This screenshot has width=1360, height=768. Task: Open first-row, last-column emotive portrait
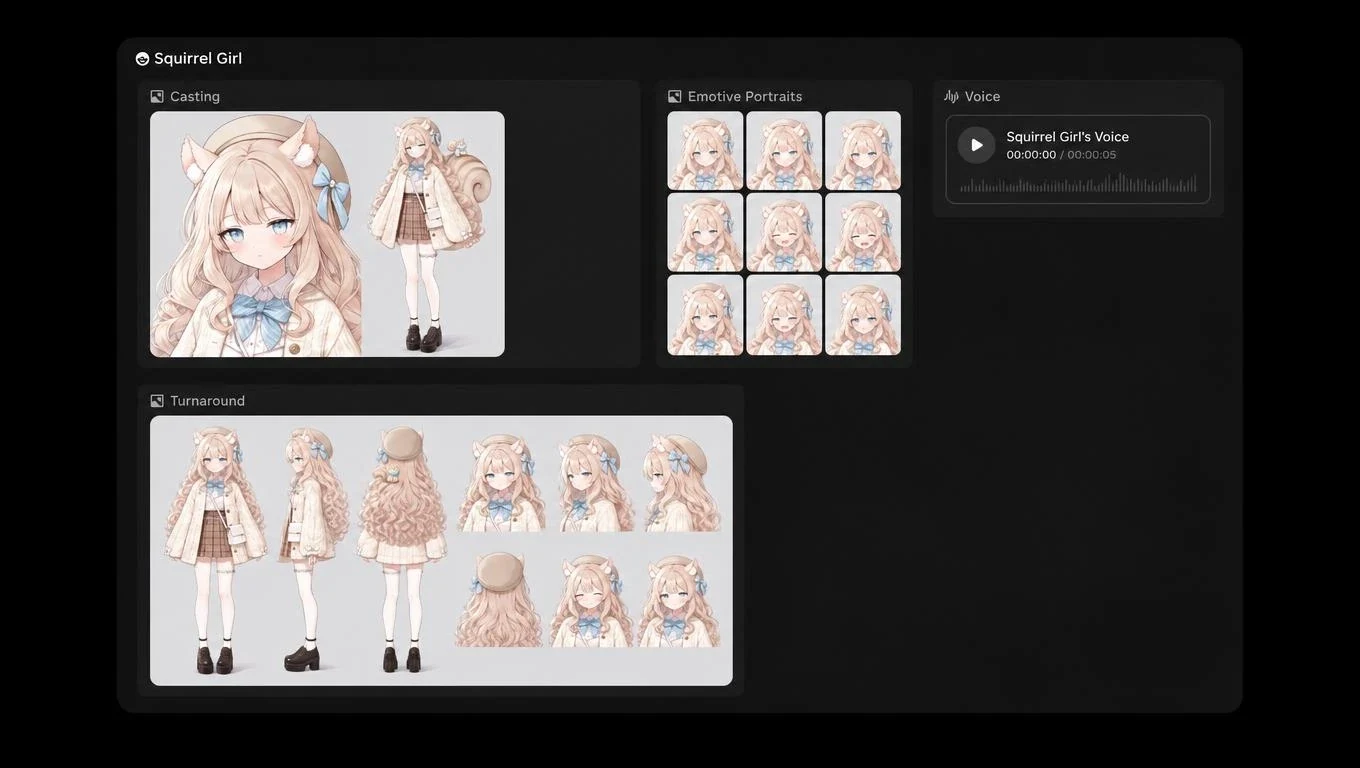coord(863,150)
